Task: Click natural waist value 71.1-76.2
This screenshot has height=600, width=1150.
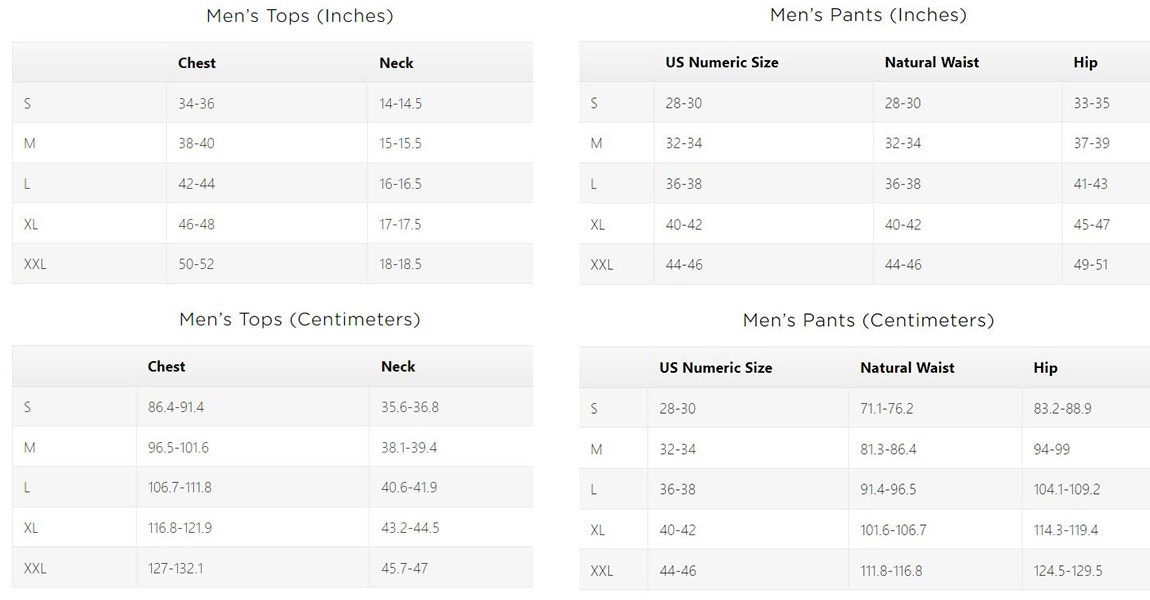Action: tap(887, 409)
